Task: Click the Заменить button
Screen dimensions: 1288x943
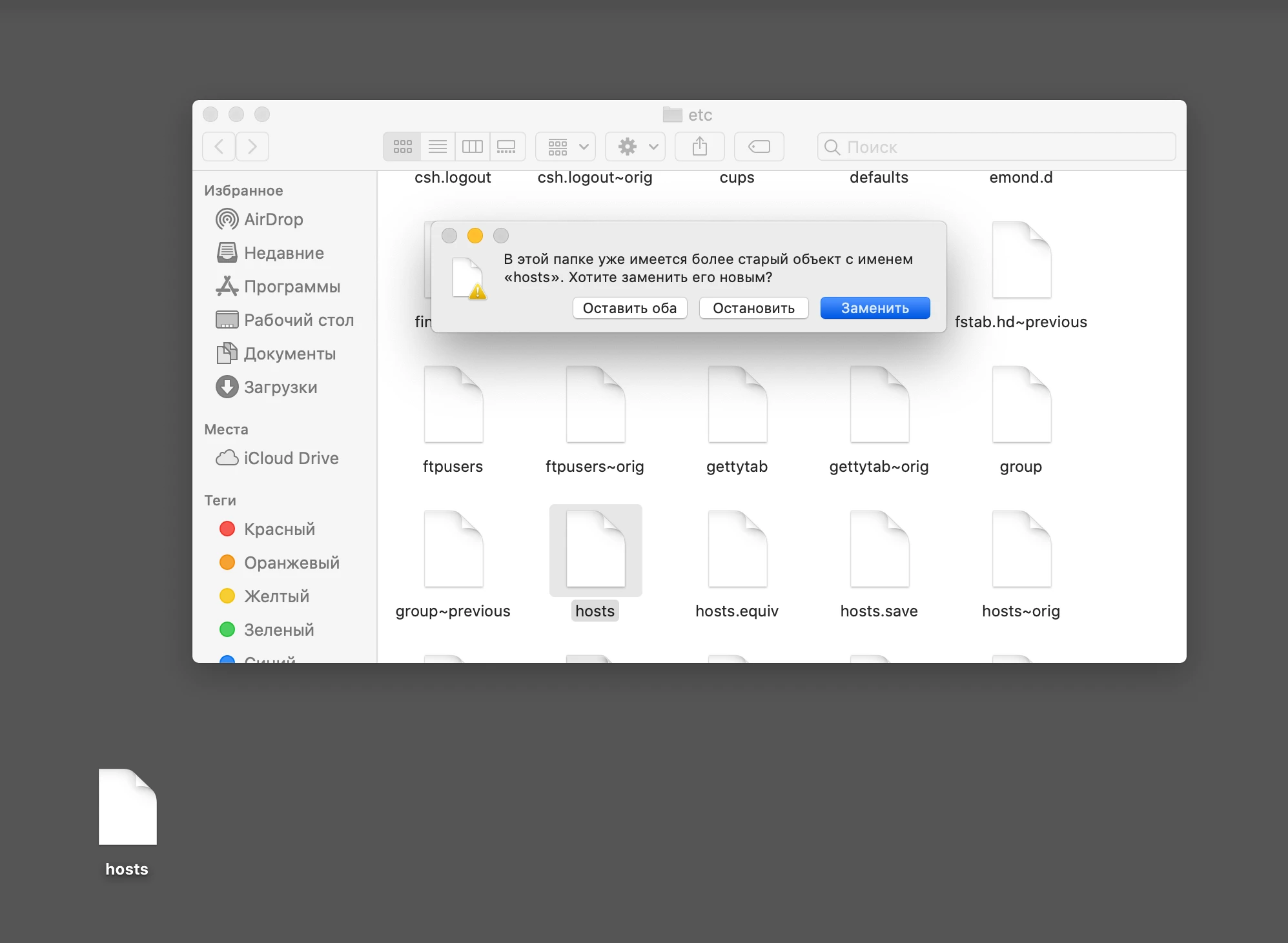Action: tap(875, 308)
